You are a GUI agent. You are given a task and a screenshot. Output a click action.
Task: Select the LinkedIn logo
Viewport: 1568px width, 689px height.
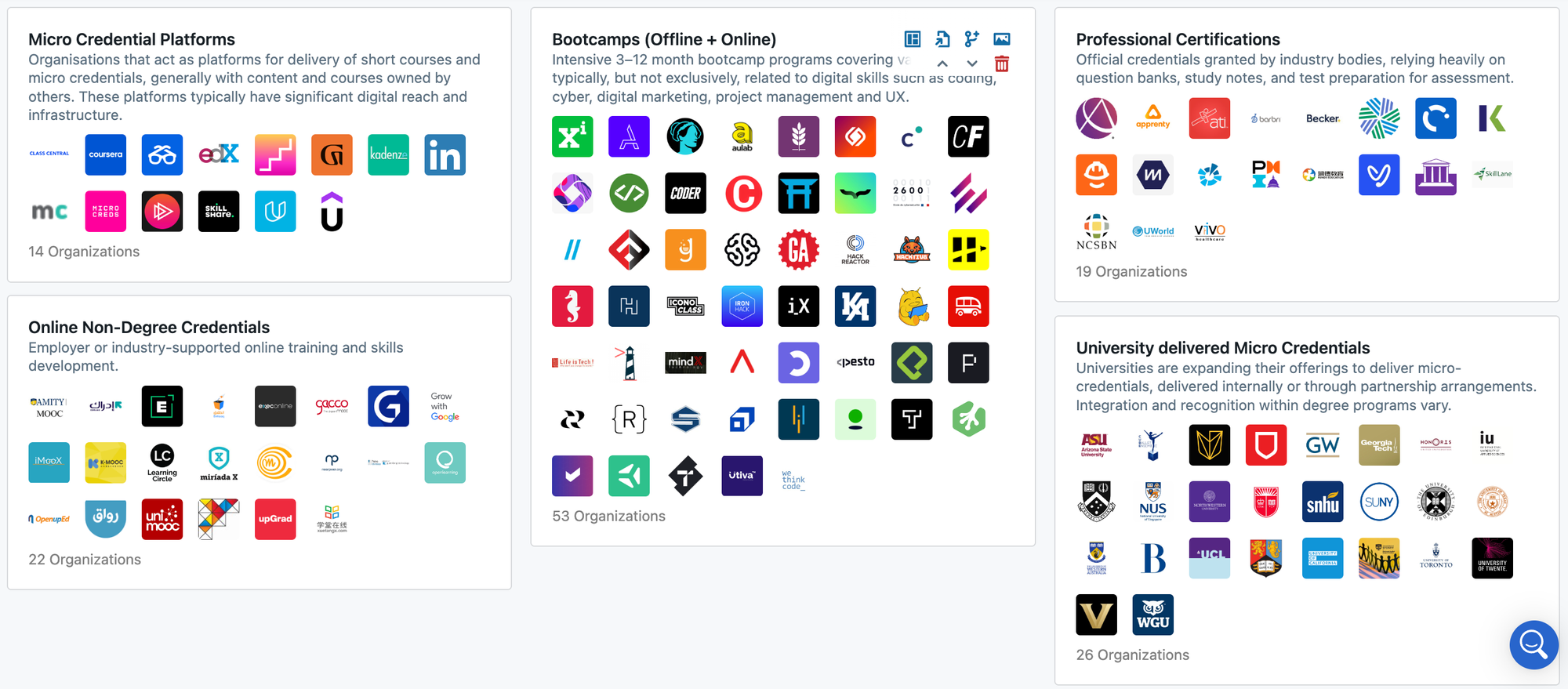(445, 155)
